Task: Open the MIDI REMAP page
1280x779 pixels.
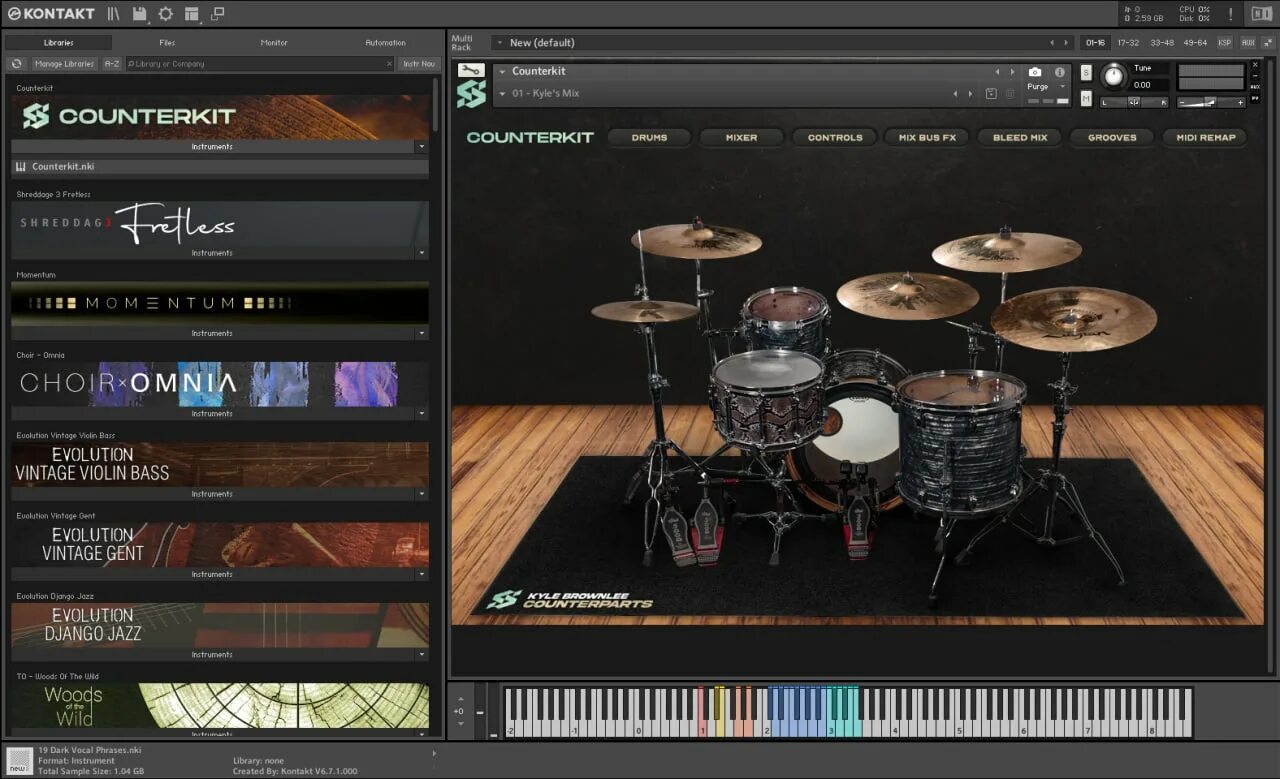Action: coord(1205,138)
